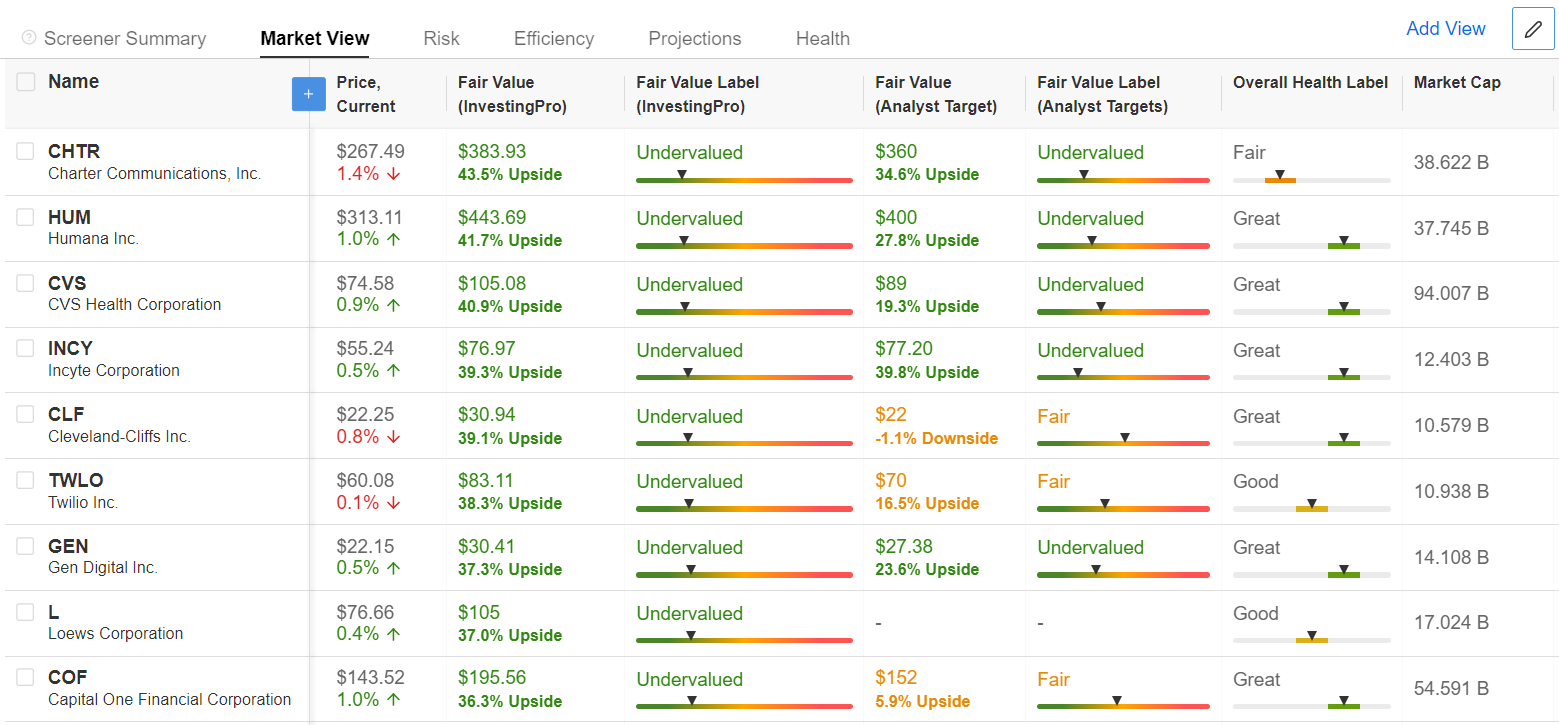Open the Efficiency tab
Viewport: 1559px width, 725px height.
pyautogui.click(x=553, y=38)
